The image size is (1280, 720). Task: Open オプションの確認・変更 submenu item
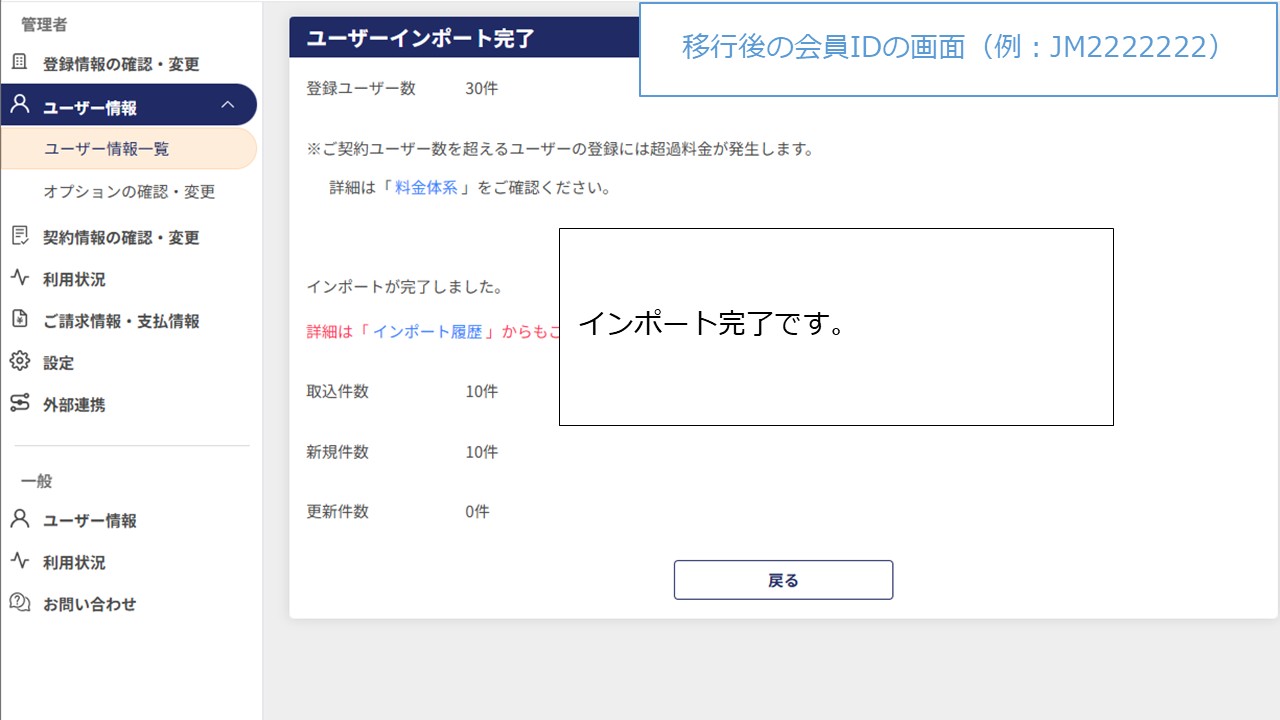(129, 191)
